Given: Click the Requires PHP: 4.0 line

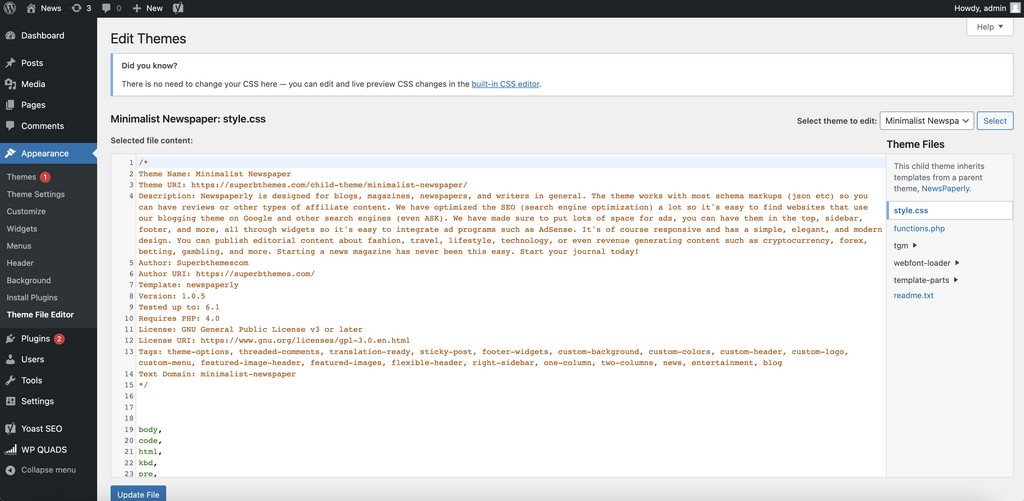Looking at the screenshot, I should [x=179, y=318].
